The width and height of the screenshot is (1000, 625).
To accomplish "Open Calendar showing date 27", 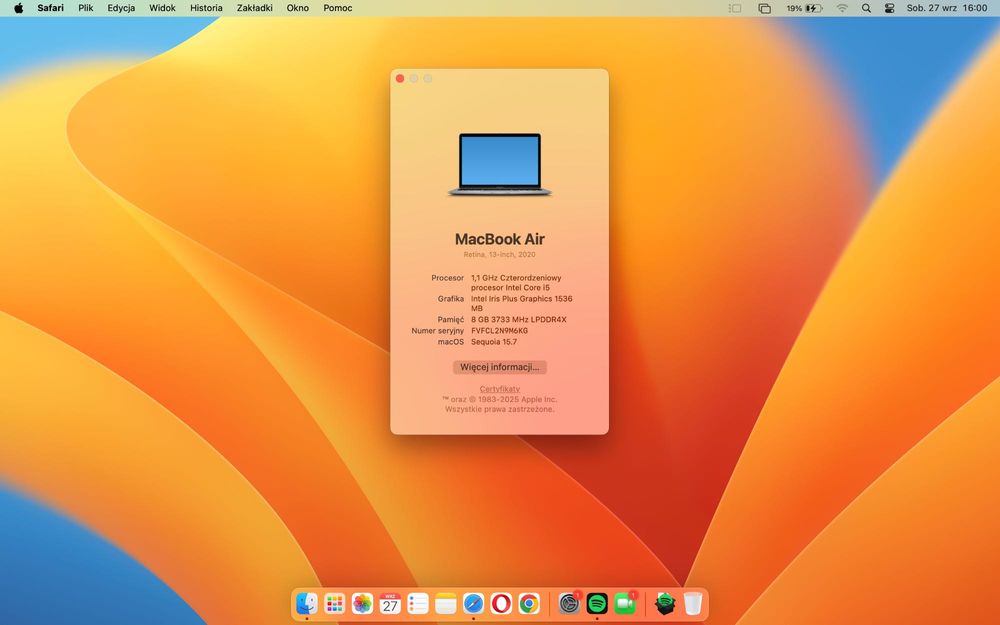I will 390,603.
